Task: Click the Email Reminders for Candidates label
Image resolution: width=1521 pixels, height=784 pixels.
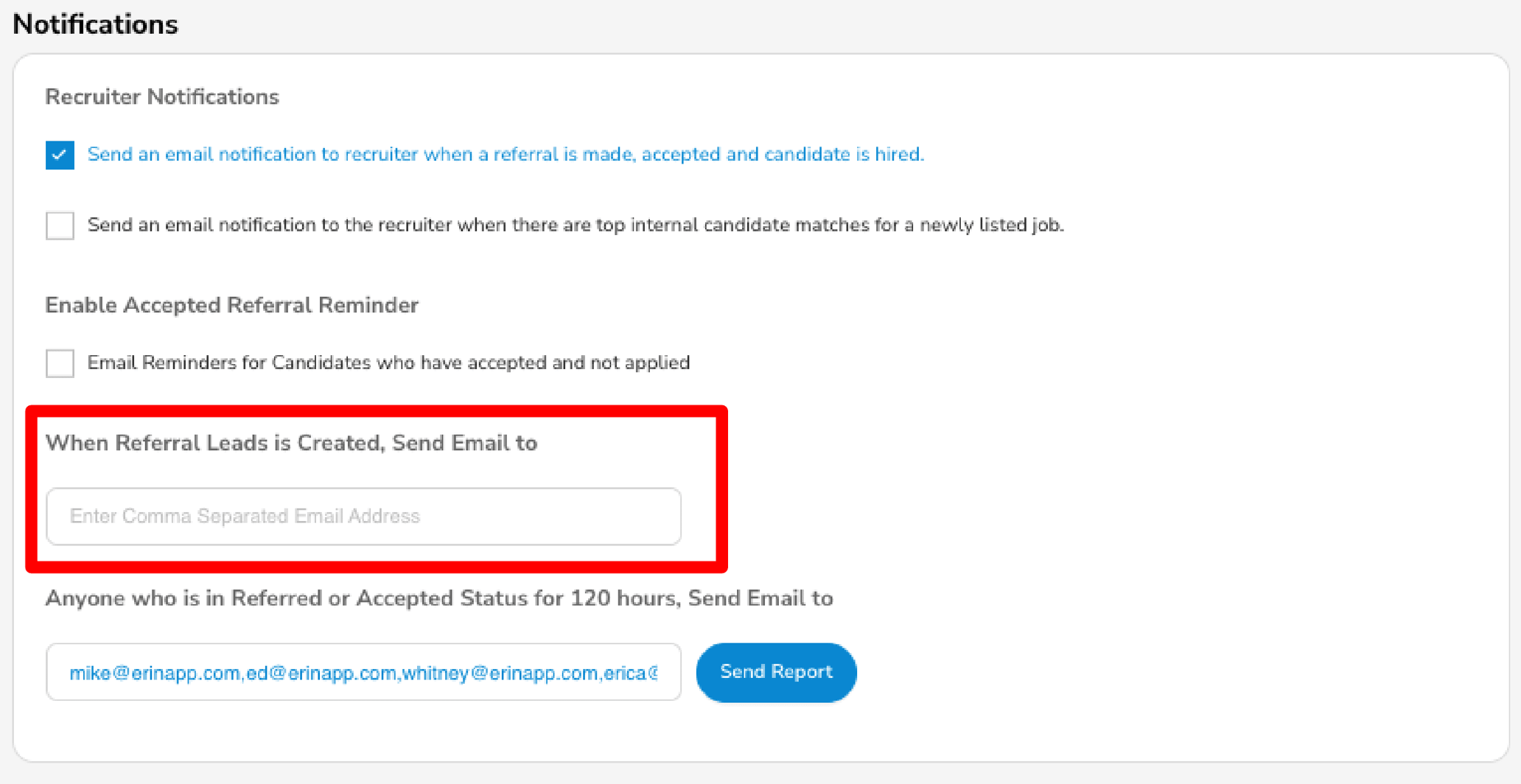Action: click(388, 363)
